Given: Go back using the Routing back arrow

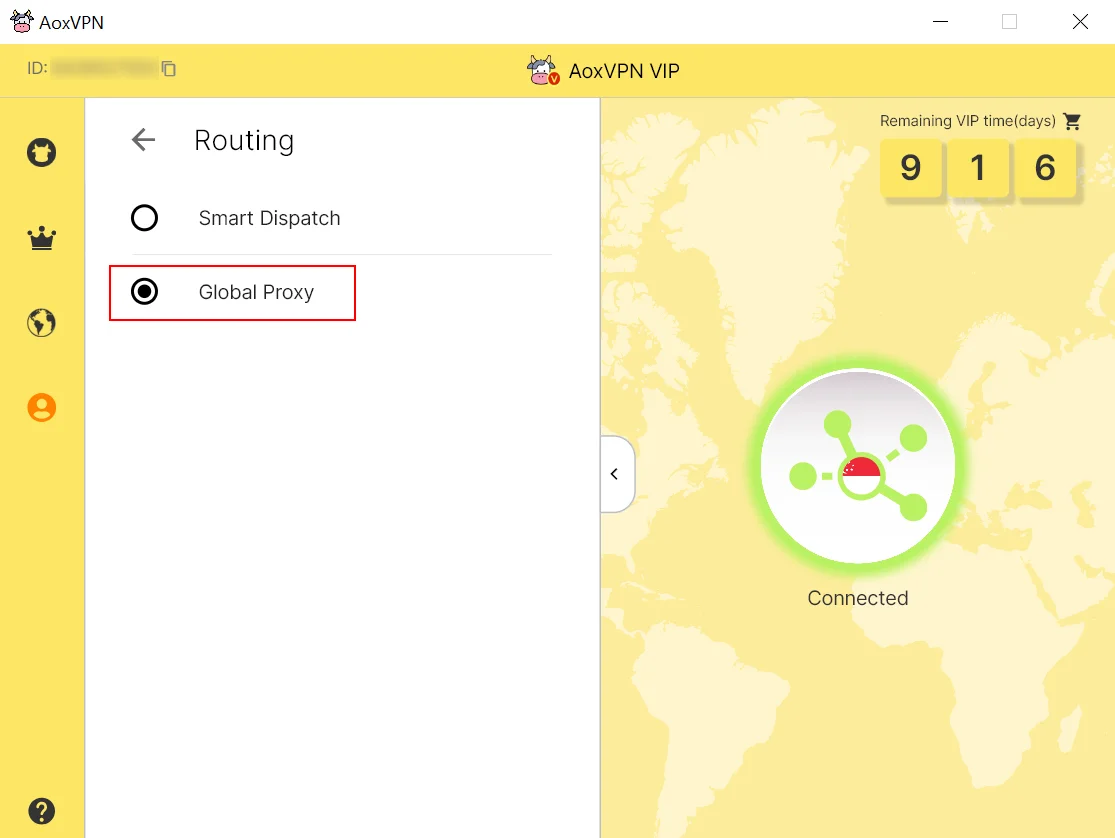Looking at the screenshot, I should click(x=144, y=140).
